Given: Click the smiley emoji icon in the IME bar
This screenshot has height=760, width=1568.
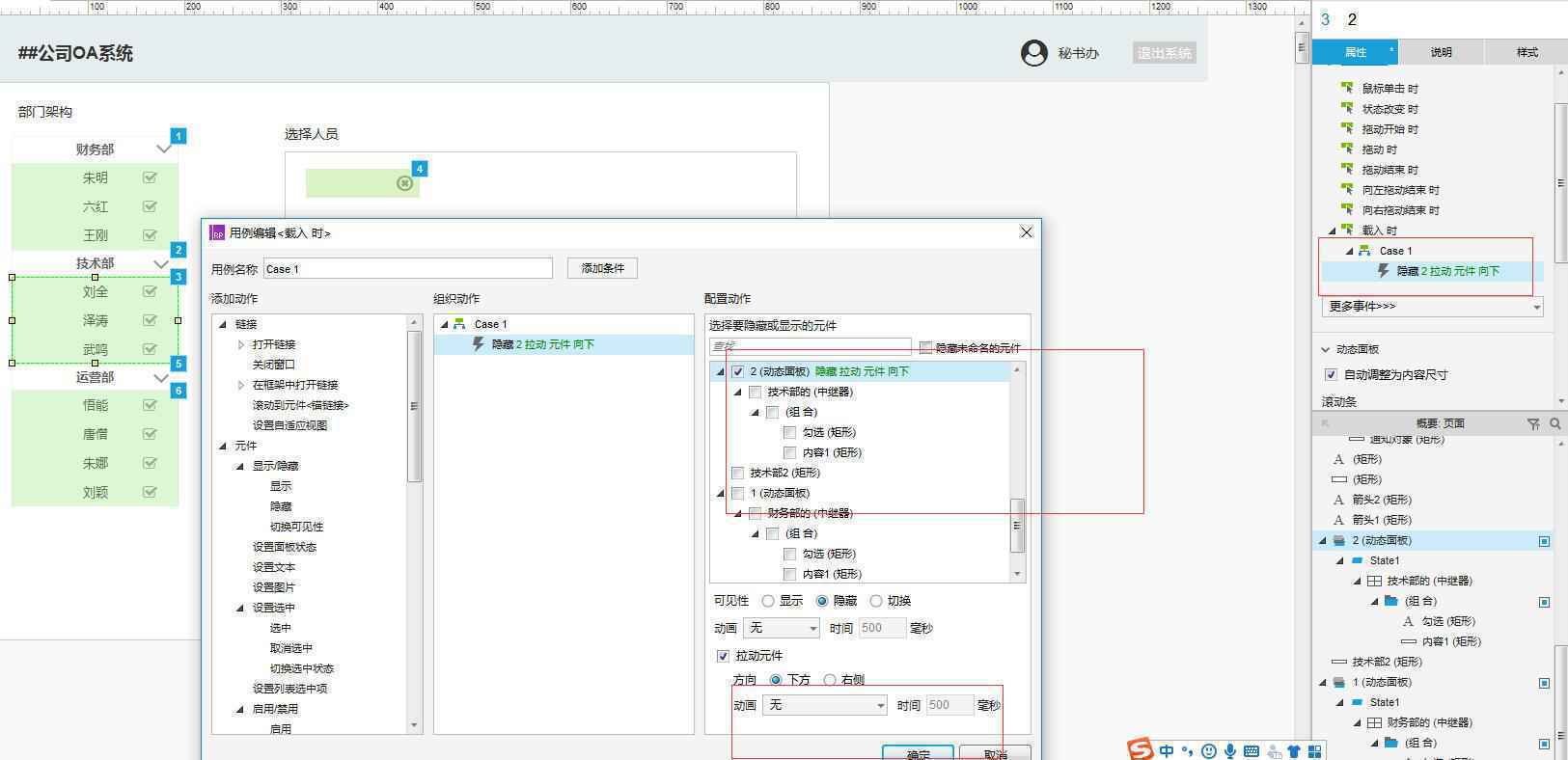Looking at the screenshot, I should pos(1208,751).
